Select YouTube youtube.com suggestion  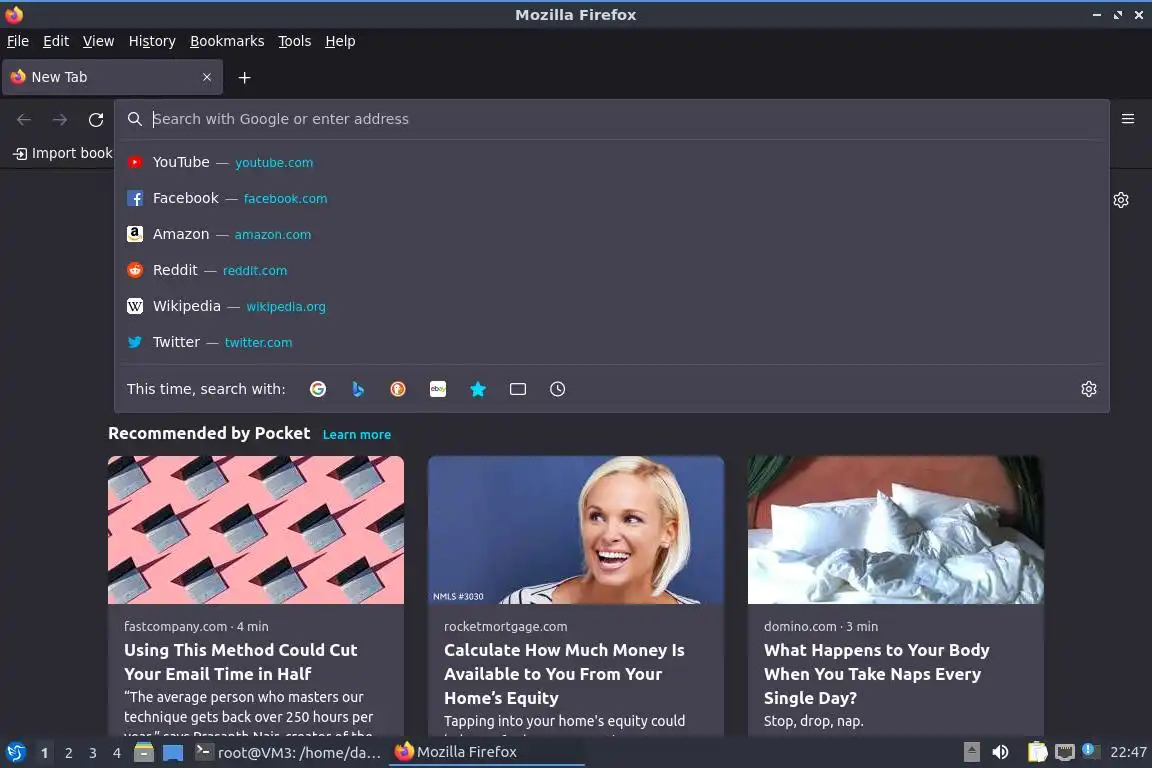coord(612,162)
